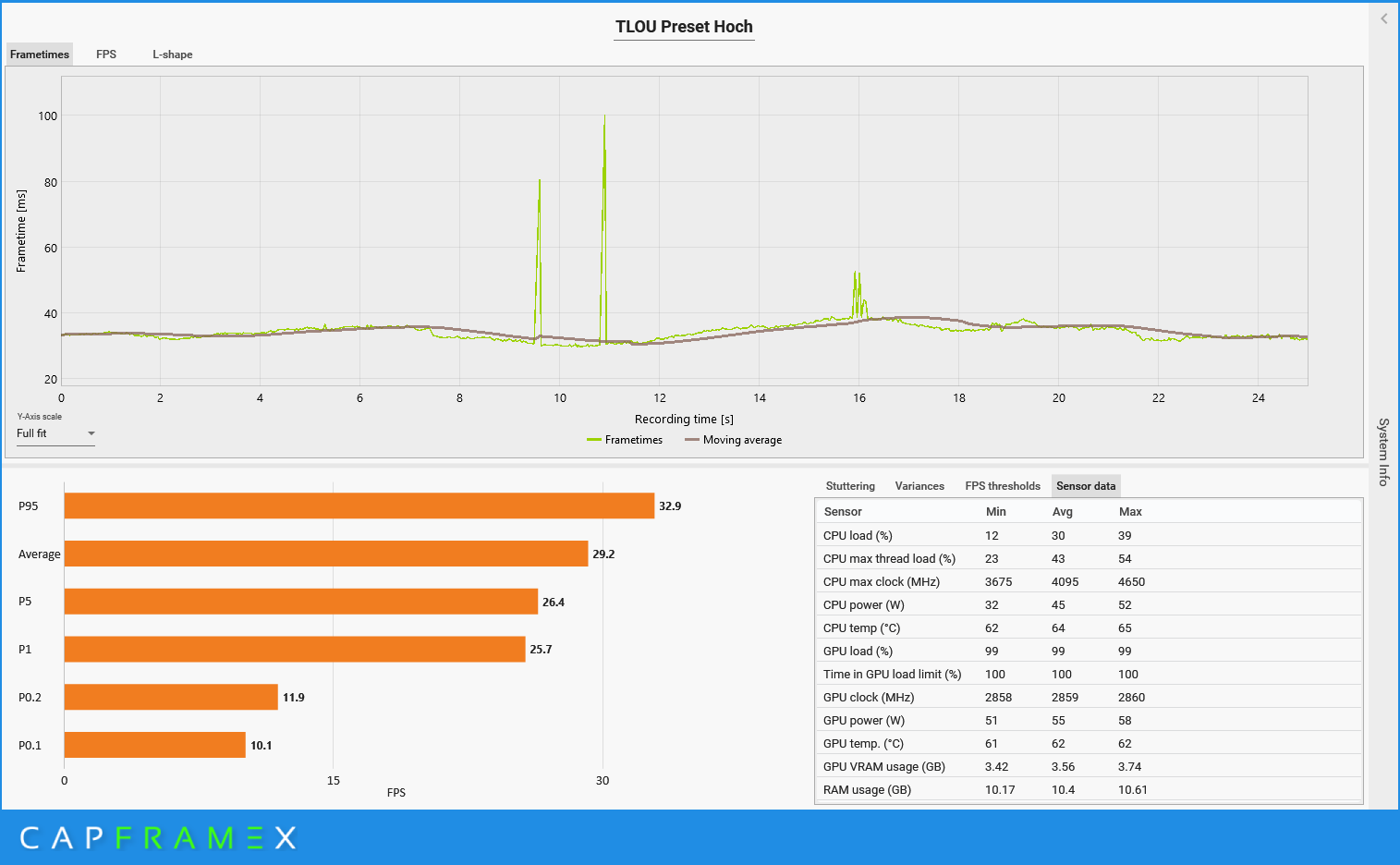1400x865 pixels.
Task: Select the L-shape tab
Action: [x=173, y=55]
